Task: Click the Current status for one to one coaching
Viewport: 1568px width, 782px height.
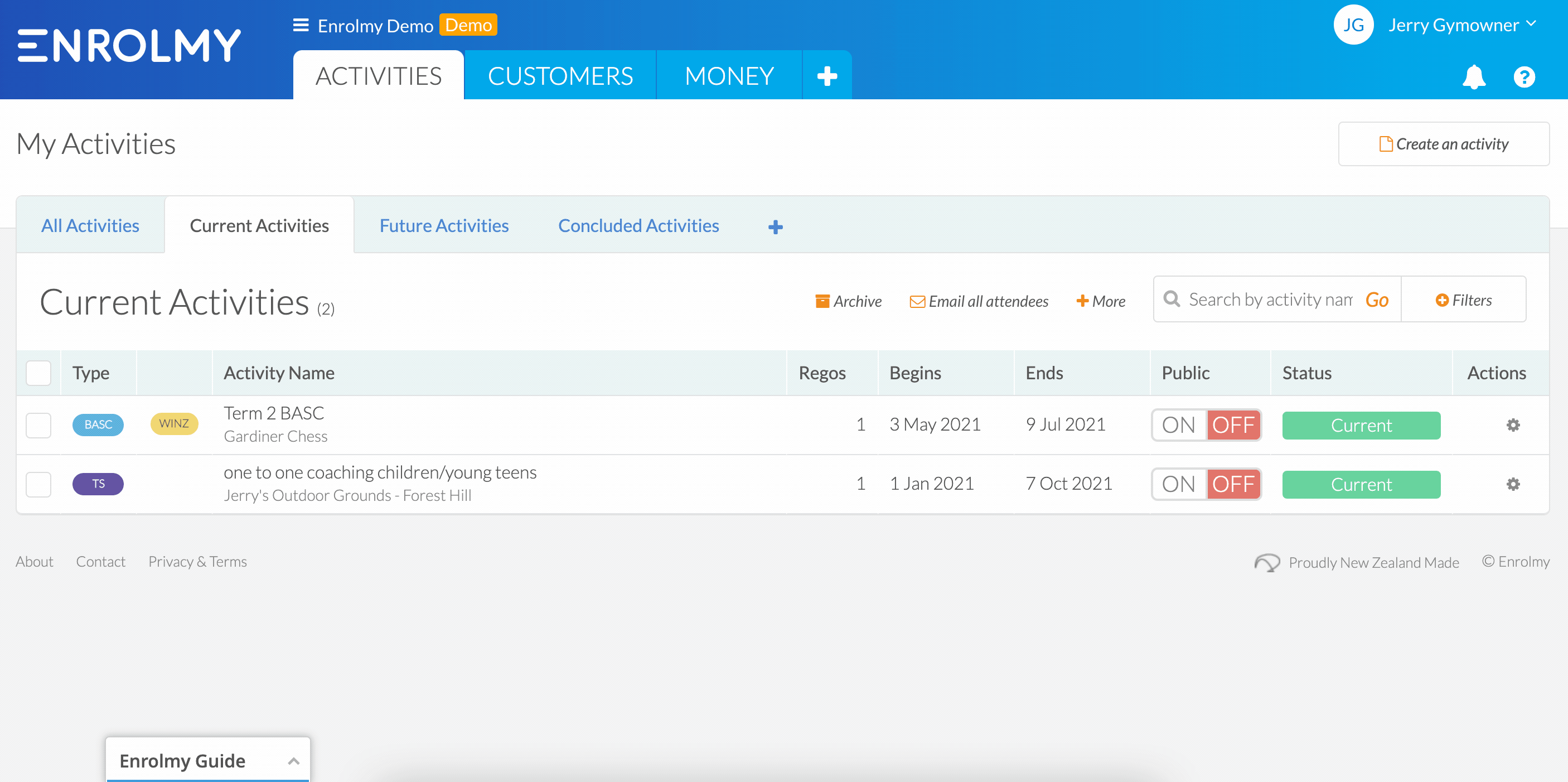Action: click(1361, 484)
